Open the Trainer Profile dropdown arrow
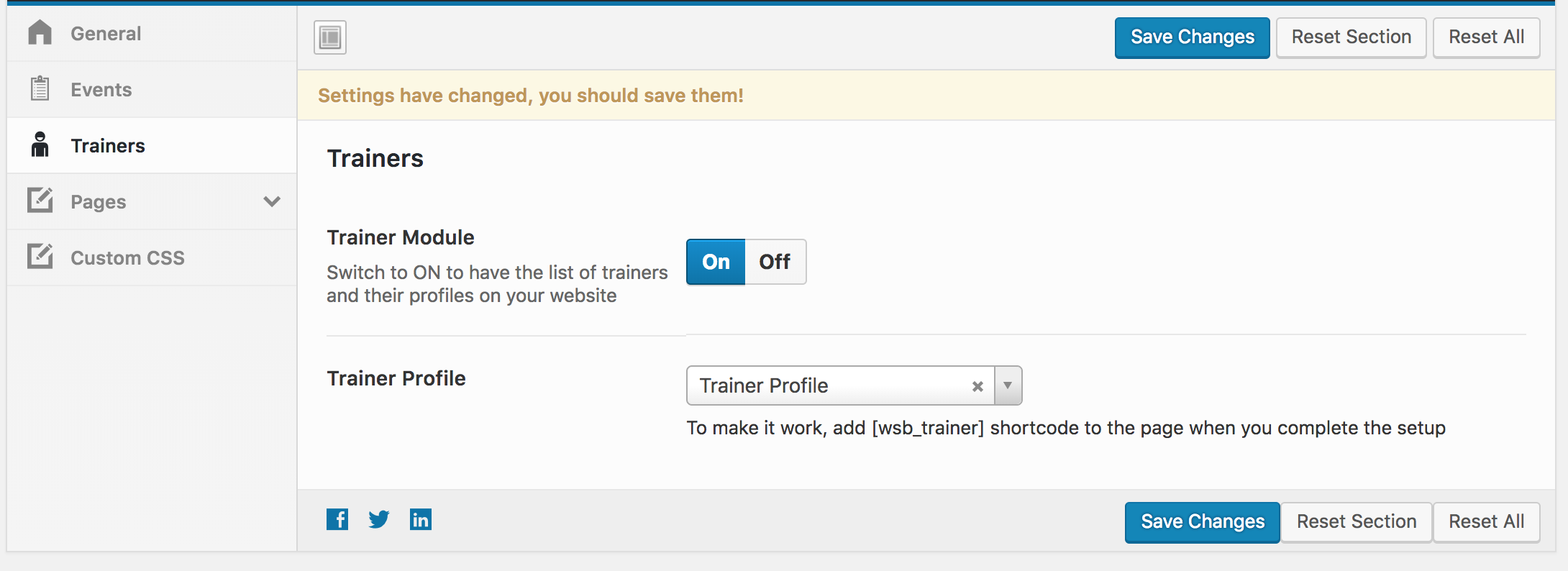This screenshot has width=1568, height=571. pos(1008,385)
